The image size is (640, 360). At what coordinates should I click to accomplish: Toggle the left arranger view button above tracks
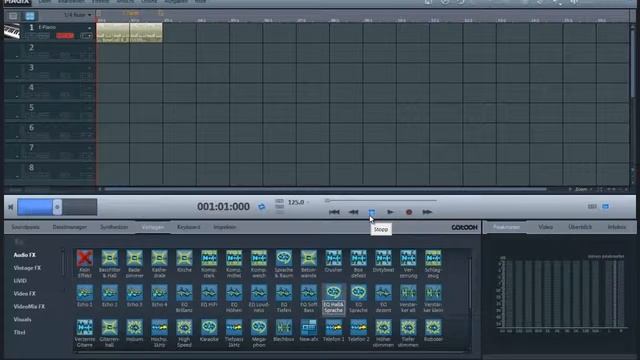point(13,16)
